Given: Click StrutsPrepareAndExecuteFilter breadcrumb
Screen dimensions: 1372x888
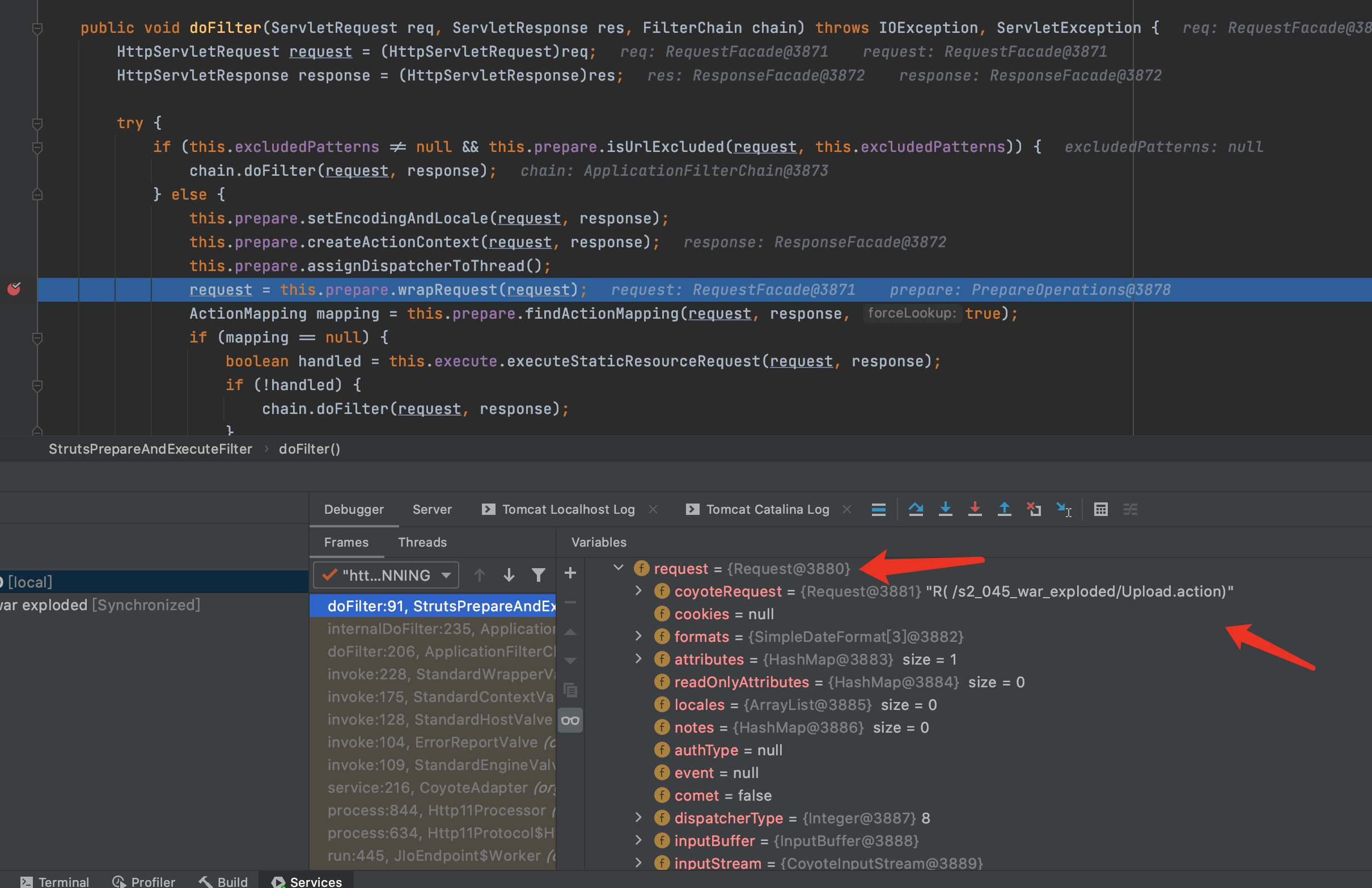Looking at the screenshot, I should (150, 449).
